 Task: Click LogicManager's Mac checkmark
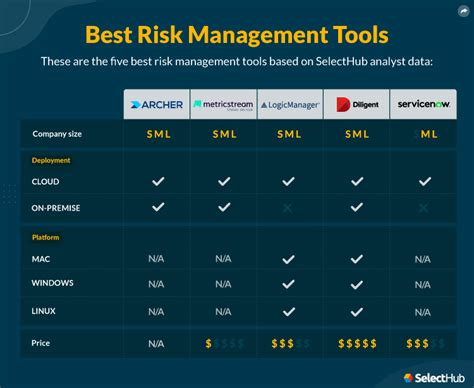[288, 259]
